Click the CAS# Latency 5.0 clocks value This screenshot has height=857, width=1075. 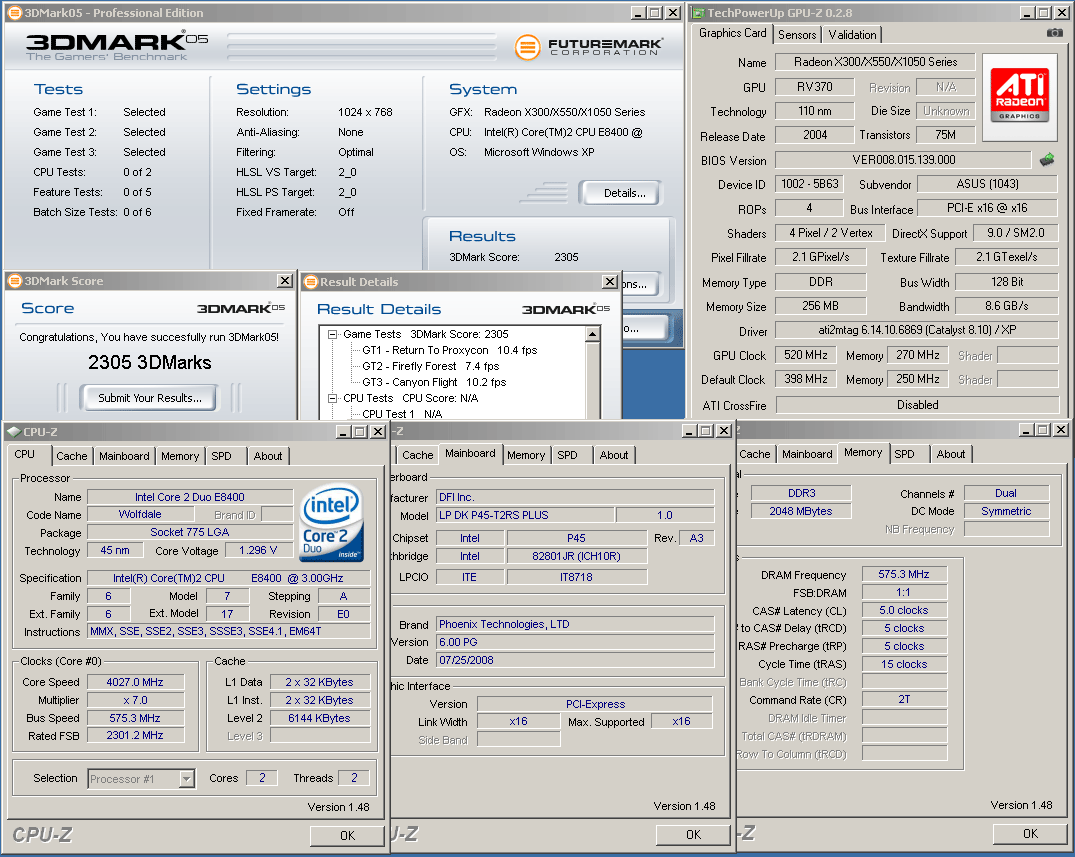[904, 610]
